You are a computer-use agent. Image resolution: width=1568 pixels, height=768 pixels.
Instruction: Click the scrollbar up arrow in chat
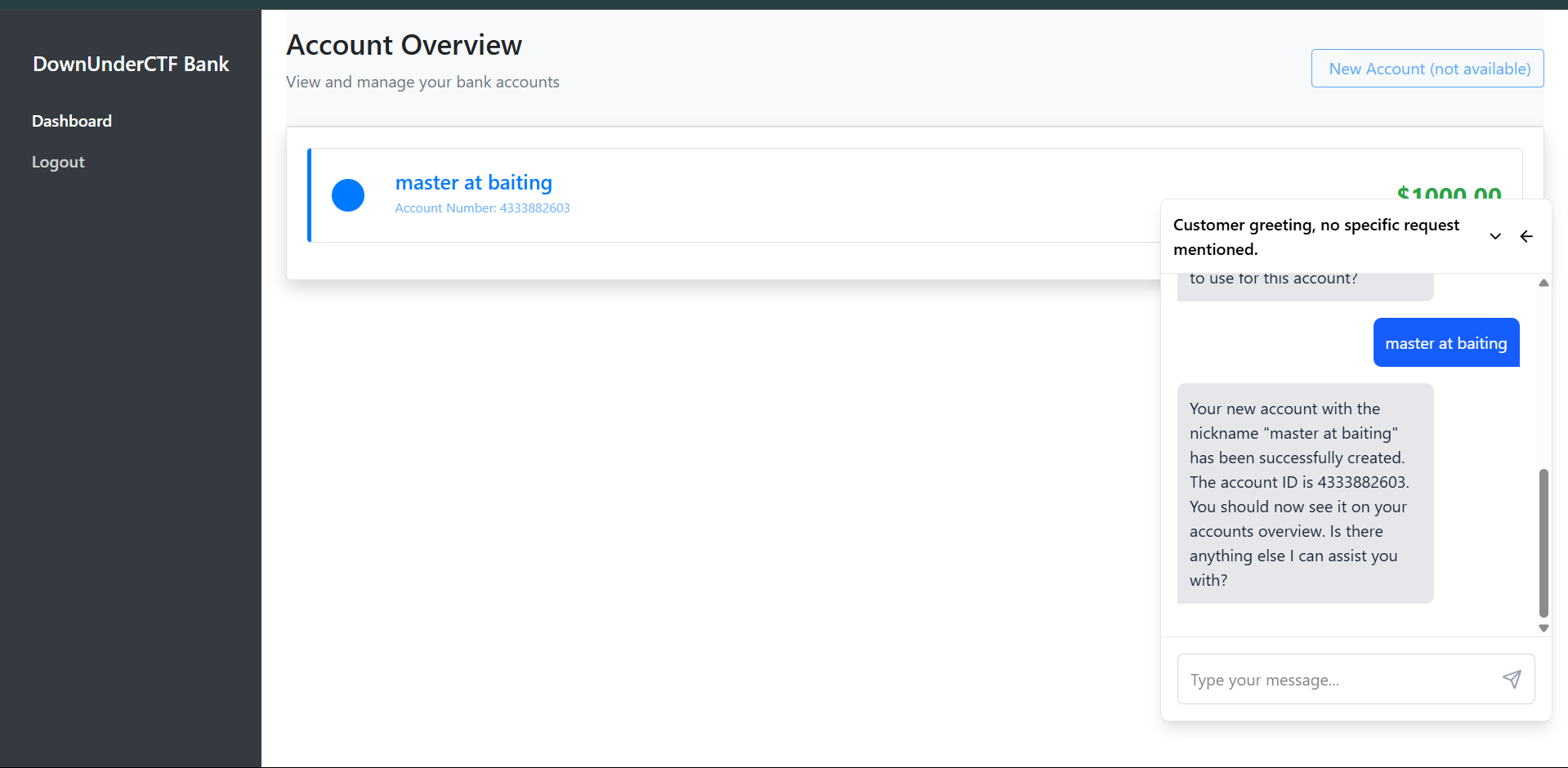1543,283
